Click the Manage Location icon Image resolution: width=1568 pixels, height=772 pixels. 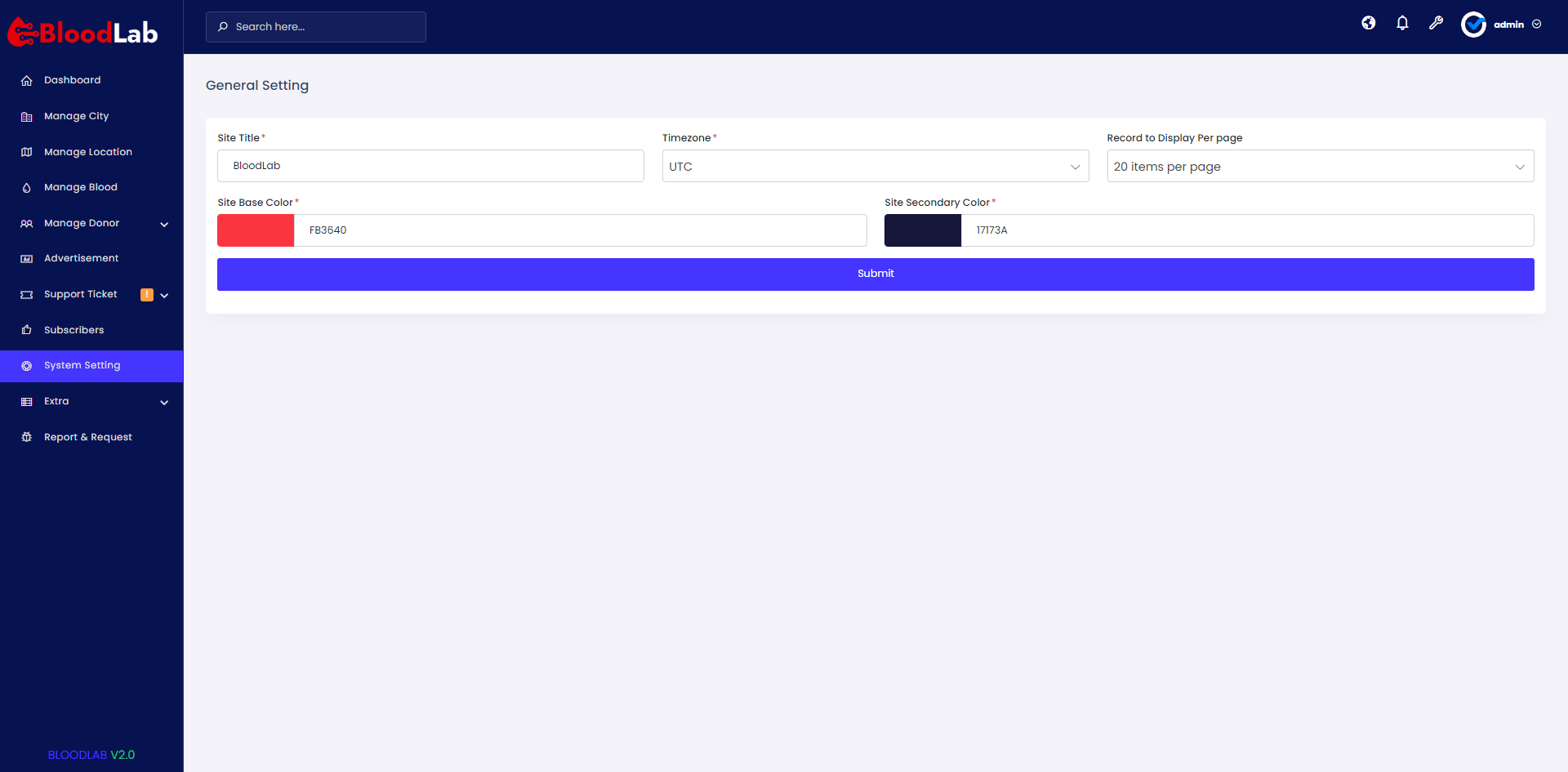point(27,152)
